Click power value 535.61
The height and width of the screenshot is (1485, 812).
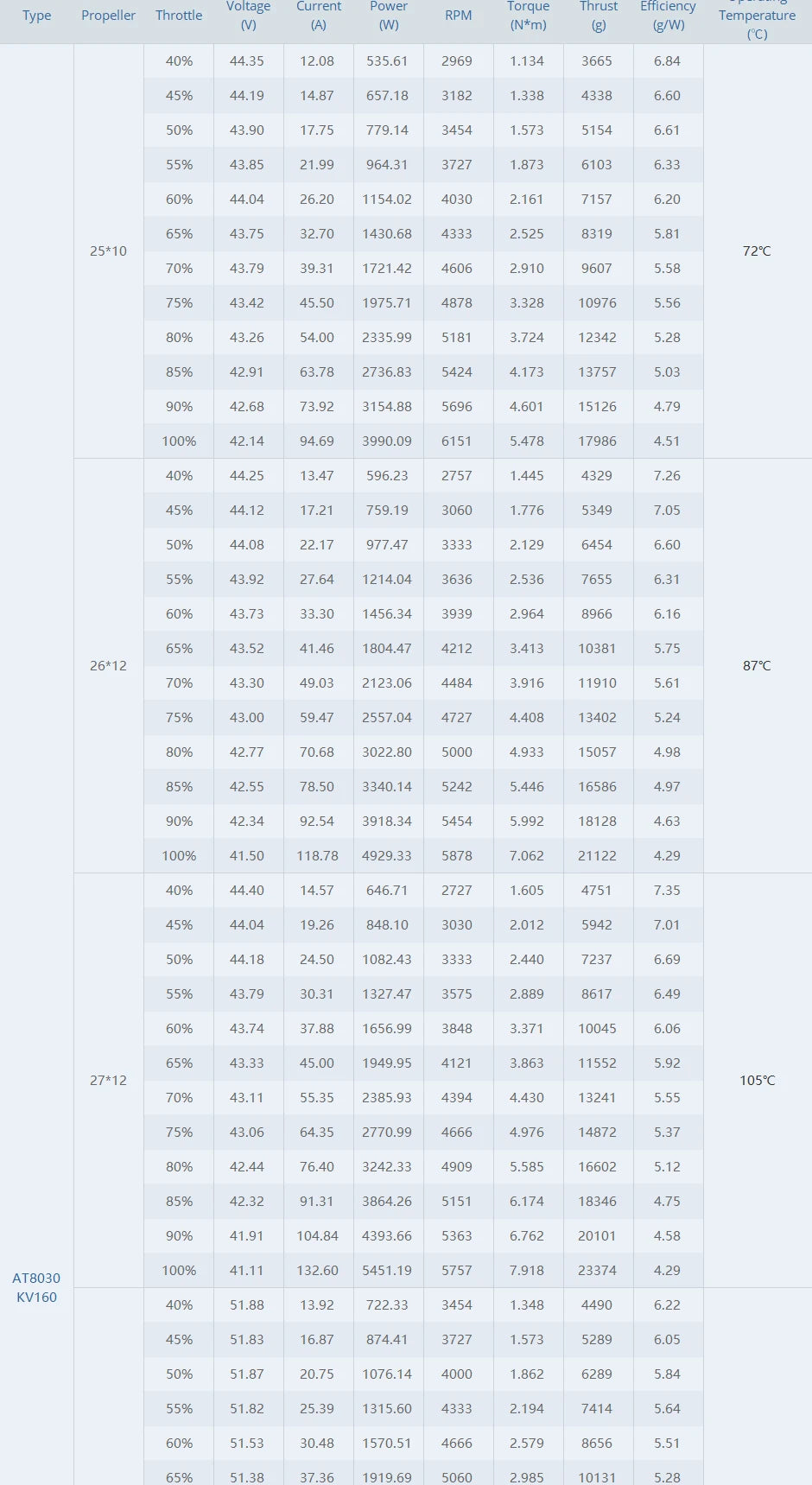pyautogui.click(x=387, y=61)
